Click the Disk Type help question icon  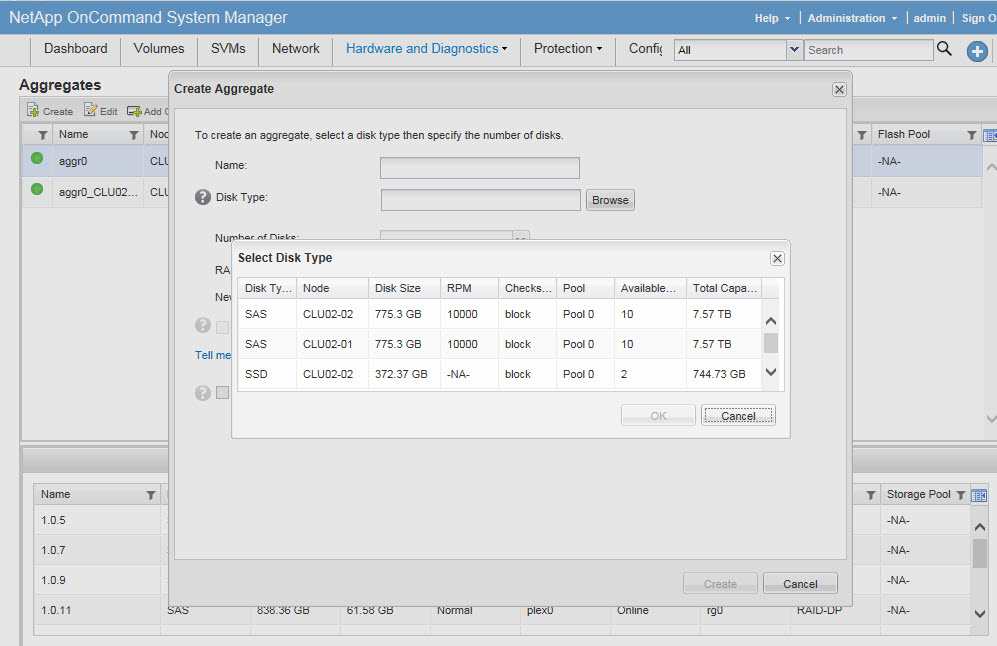tap(203, 197)
